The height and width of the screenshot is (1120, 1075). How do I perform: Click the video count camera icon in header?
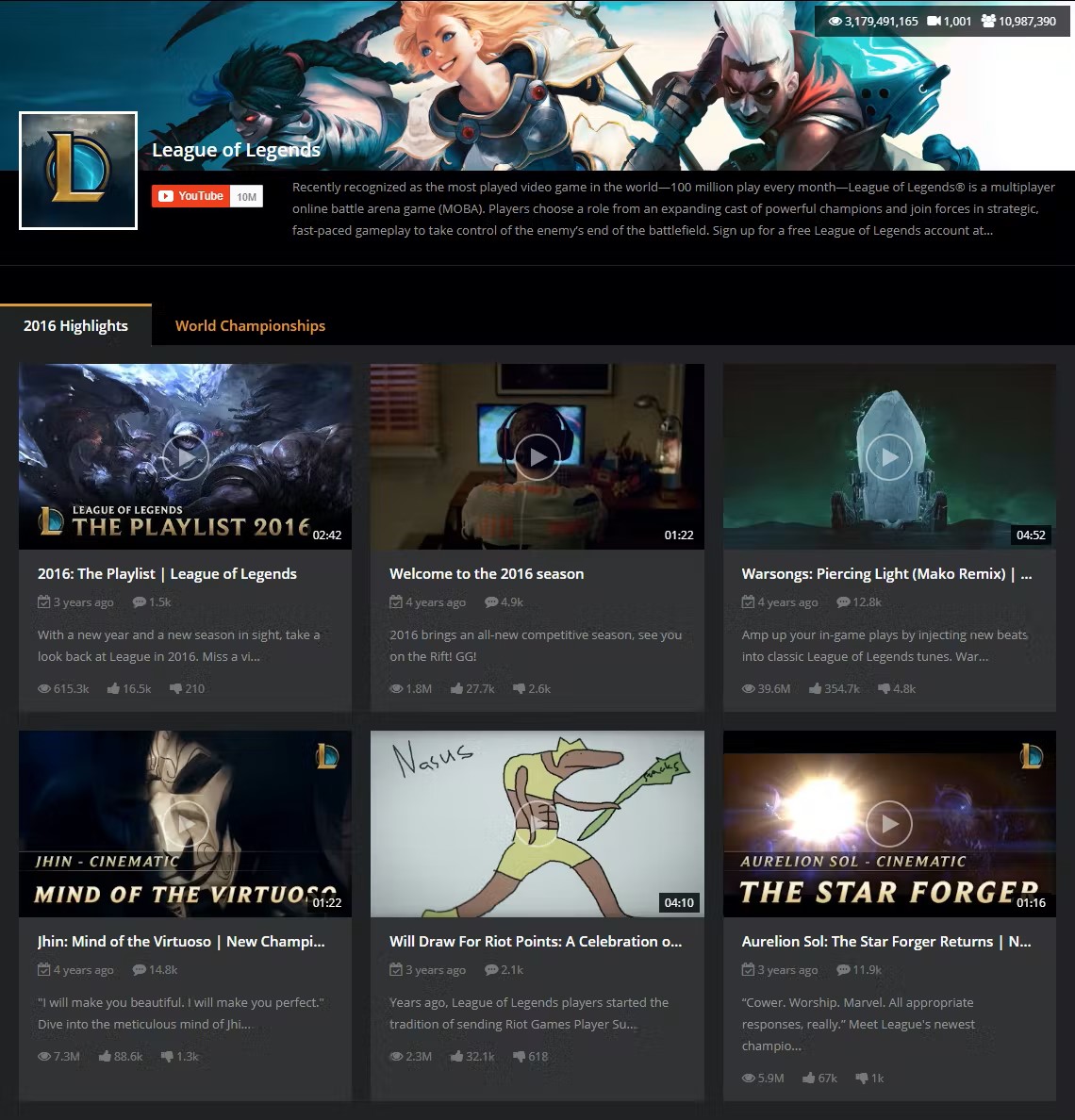(x=934, y=22)
